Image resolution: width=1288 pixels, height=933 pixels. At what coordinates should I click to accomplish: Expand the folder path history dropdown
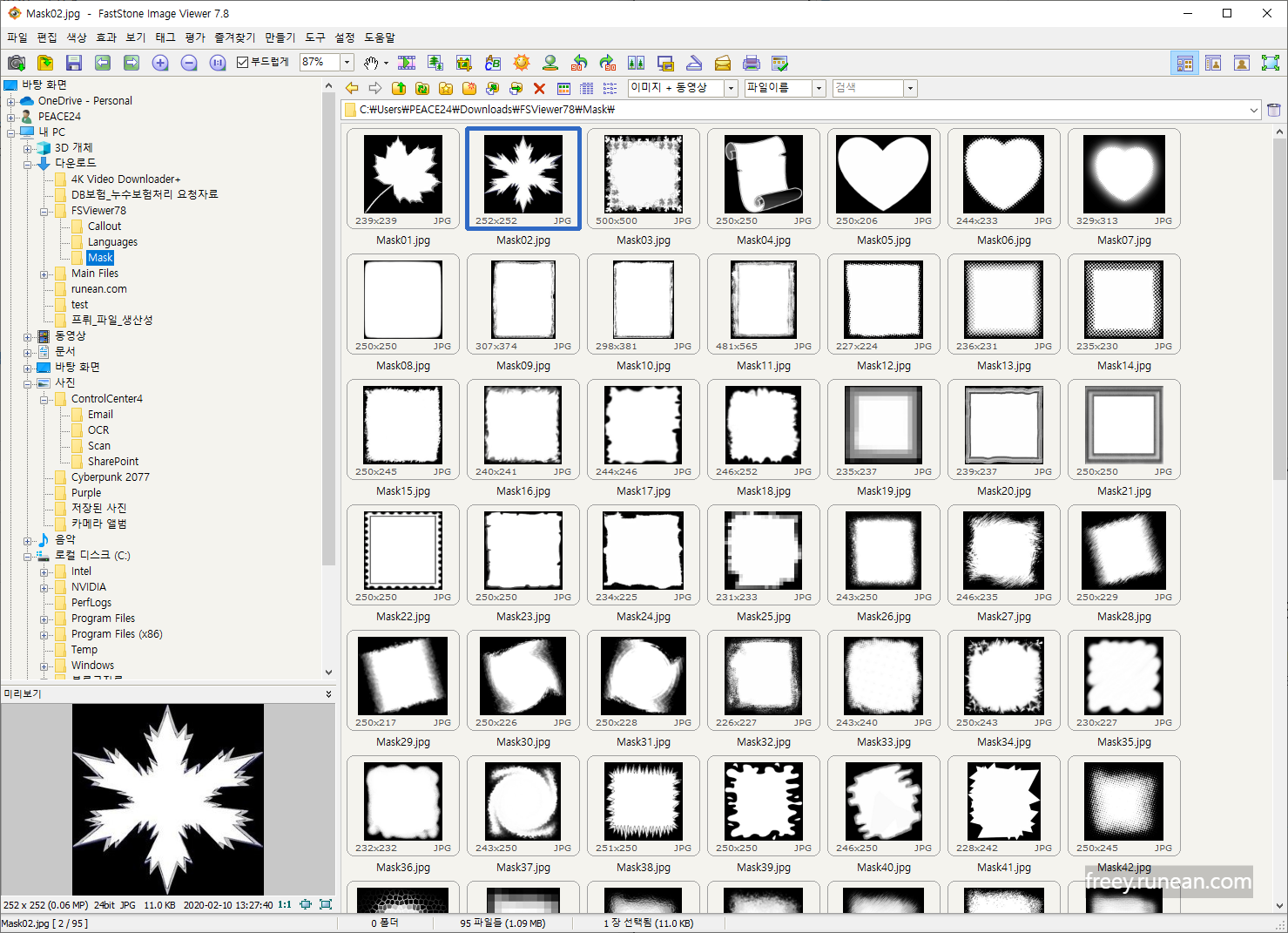coord(1254,110)
